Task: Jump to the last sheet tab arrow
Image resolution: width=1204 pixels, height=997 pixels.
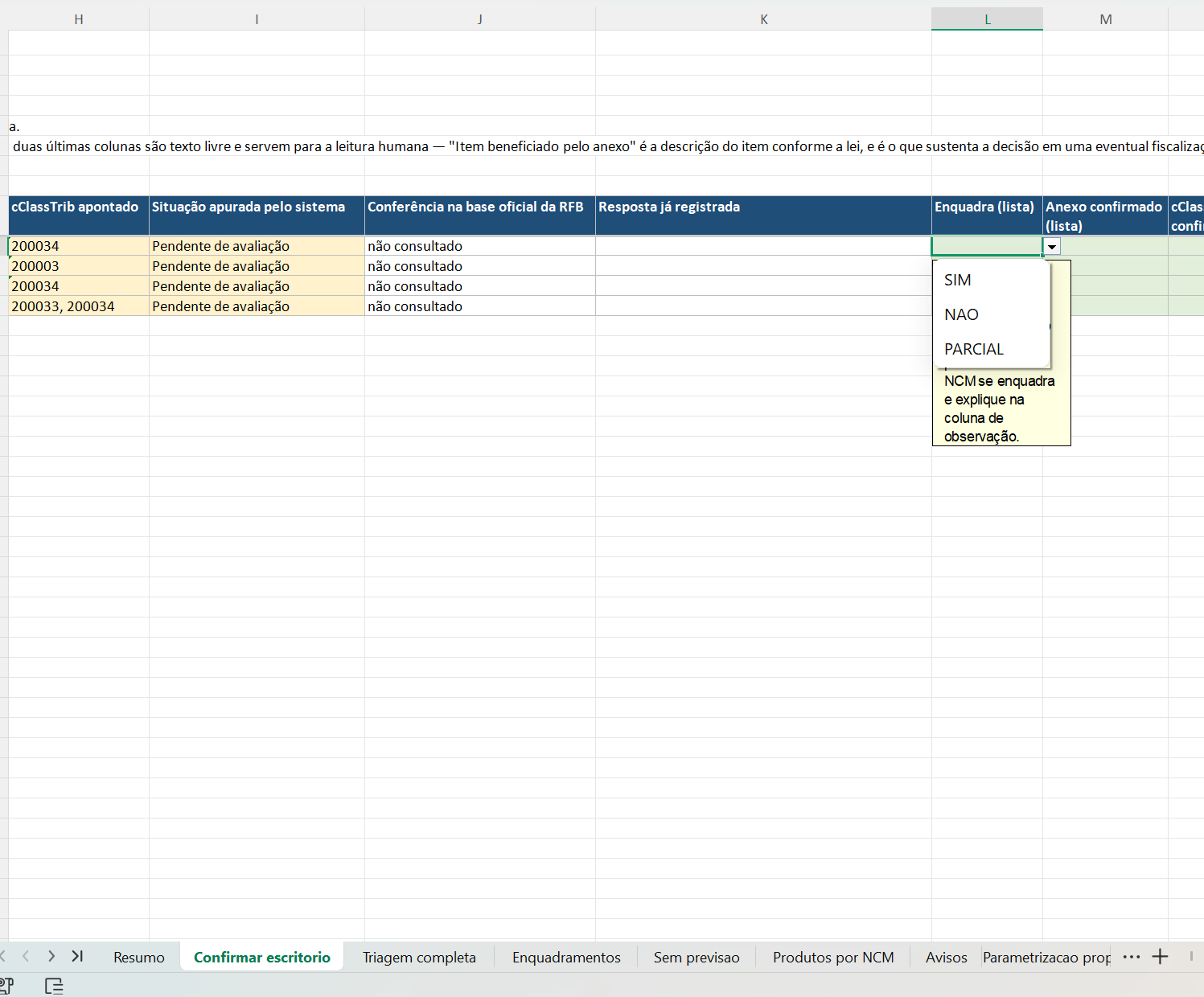Action: pos(77,956)
